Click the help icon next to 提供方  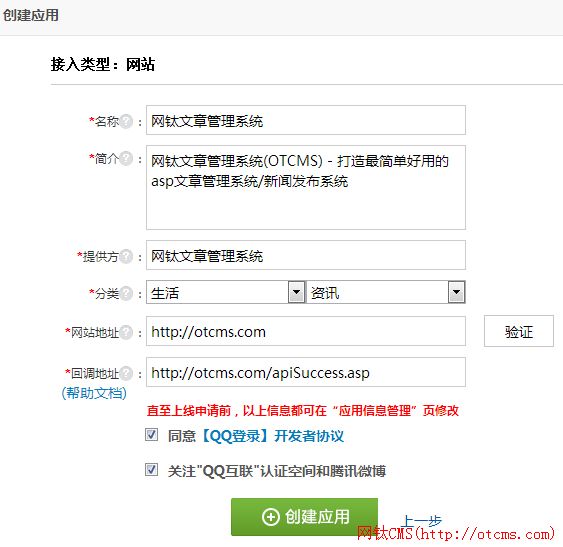(x=126, y=256)
